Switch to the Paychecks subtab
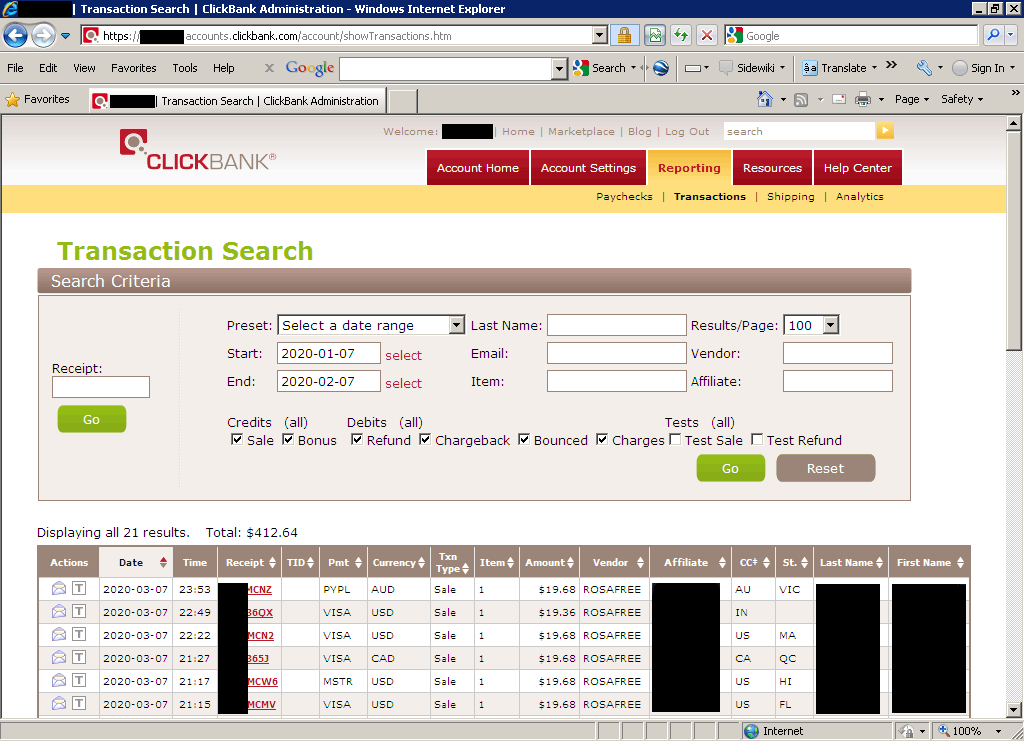This screenshot has width=1024, height=741. point(624,197)
